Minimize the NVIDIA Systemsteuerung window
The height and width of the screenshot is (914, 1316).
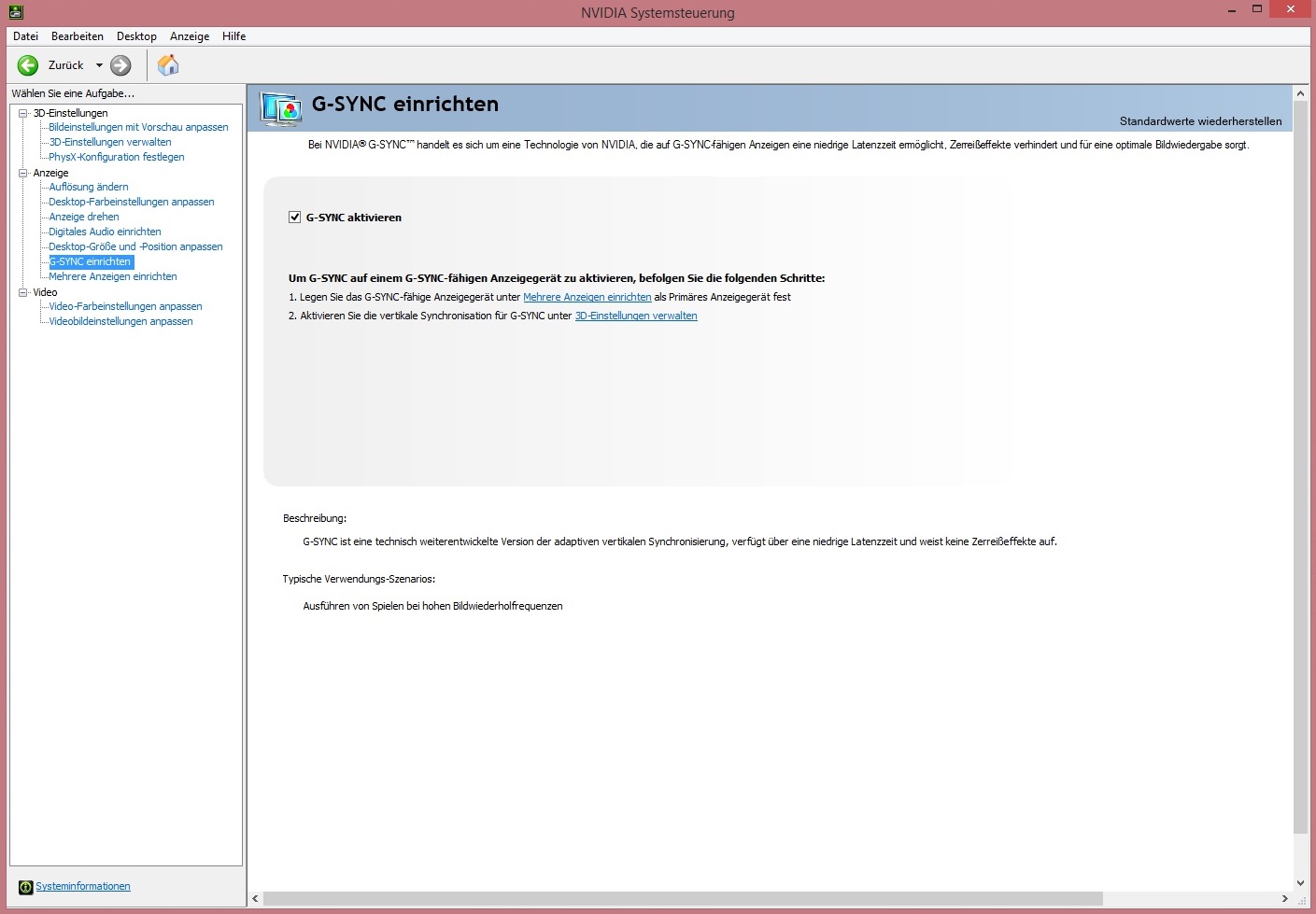1231,10
